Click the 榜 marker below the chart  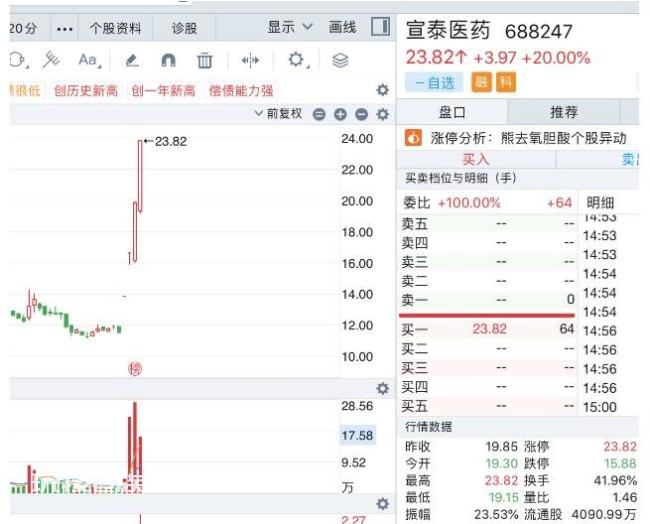(x=135, y=369)
